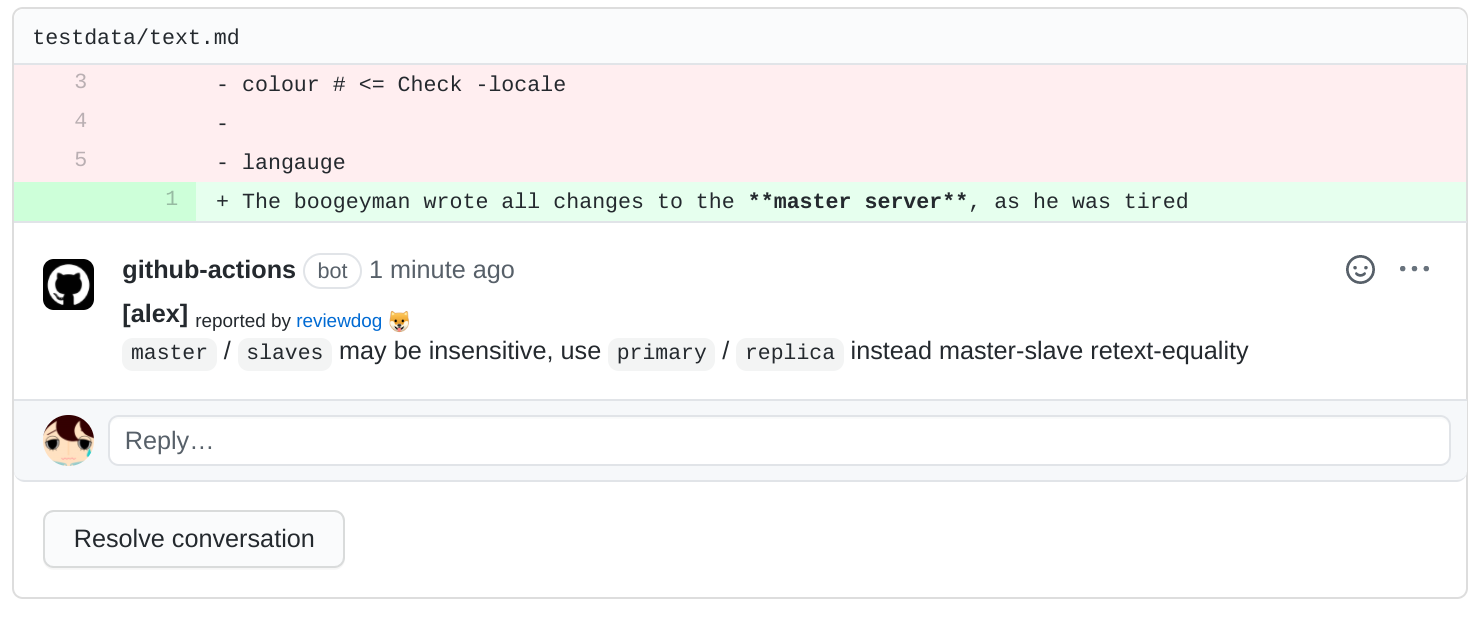Click the 1 minute ago timestamp
Viewport: 1483px width, 623px height.
(x=441, y=270)
